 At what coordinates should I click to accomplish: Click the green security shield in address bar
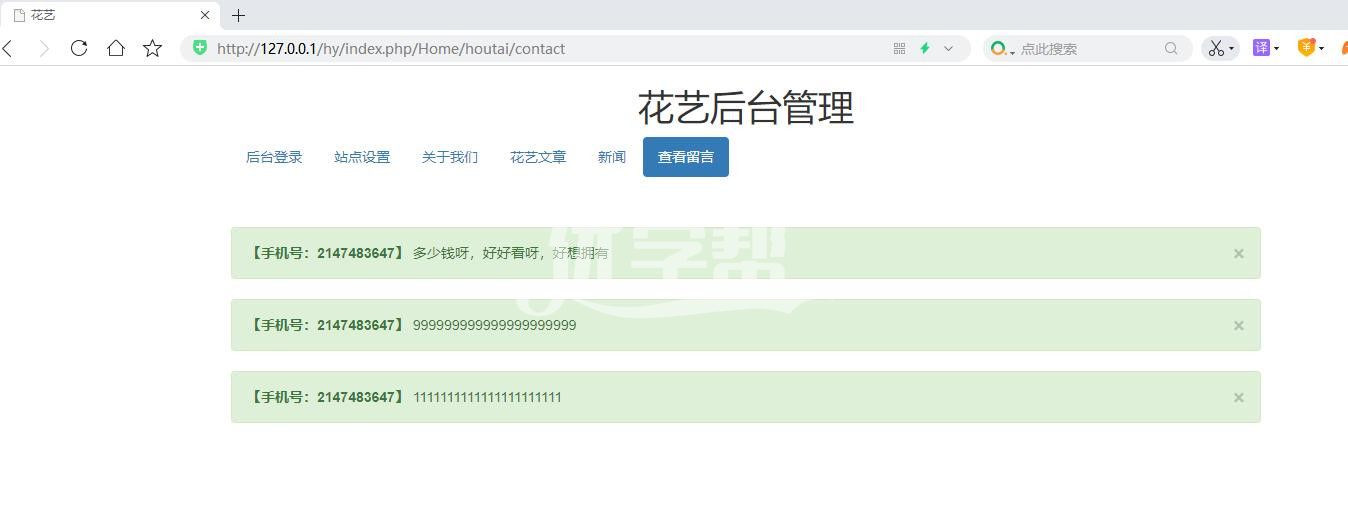(200, 48)
